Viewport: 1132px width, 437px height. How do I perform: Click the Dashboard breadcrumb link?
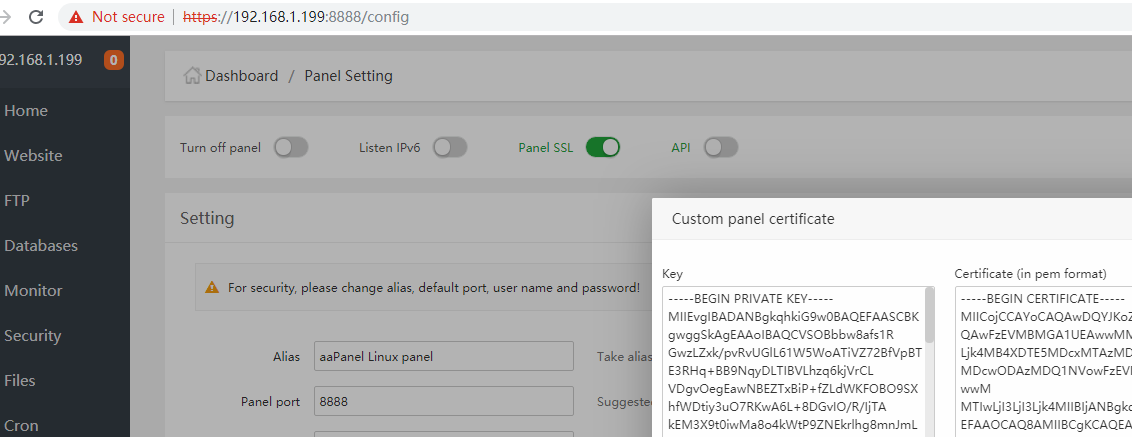tap(242, 76)
